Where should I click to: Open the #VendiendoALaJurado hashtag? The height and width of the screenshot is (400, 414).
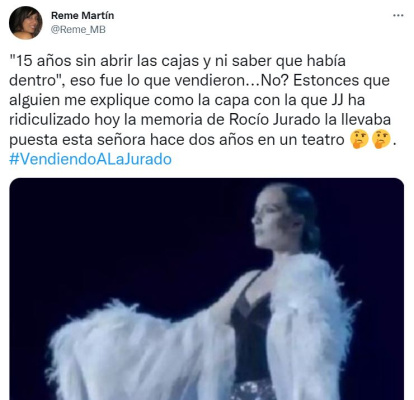pos(90,159)
